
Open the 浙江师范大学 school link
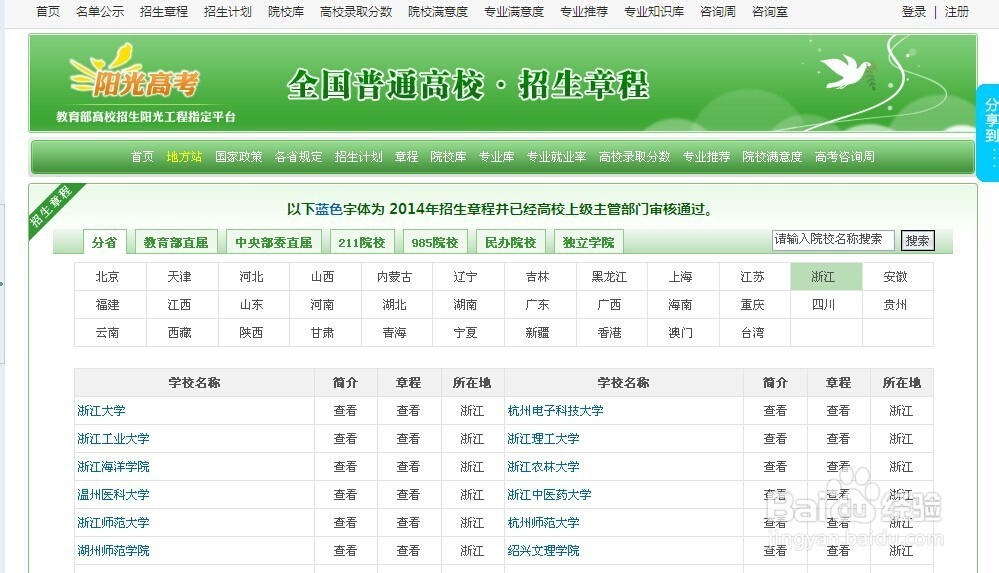(113, 523)
